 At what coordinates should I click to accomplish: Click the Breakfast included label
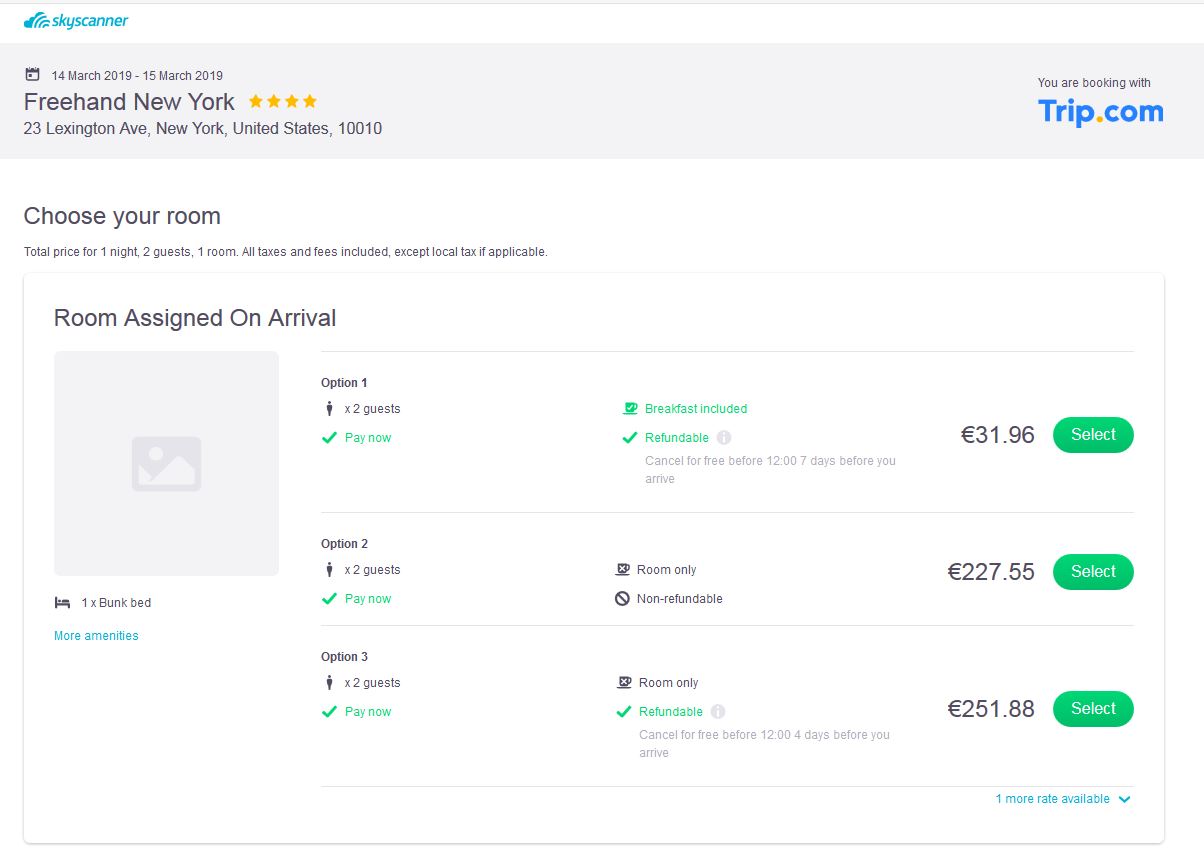[696, 409]
